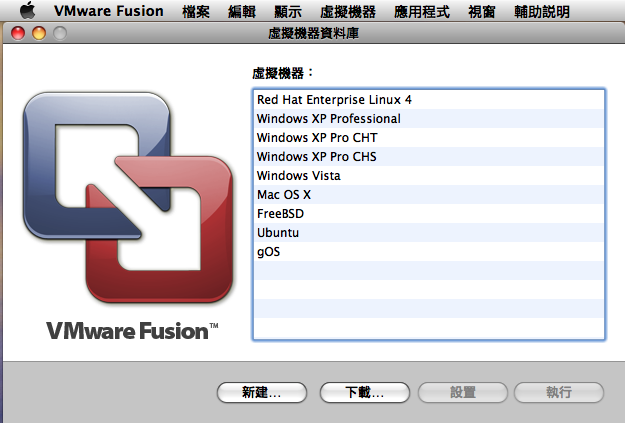
Task: Open the Apple menu
Action: coord(28,10)
